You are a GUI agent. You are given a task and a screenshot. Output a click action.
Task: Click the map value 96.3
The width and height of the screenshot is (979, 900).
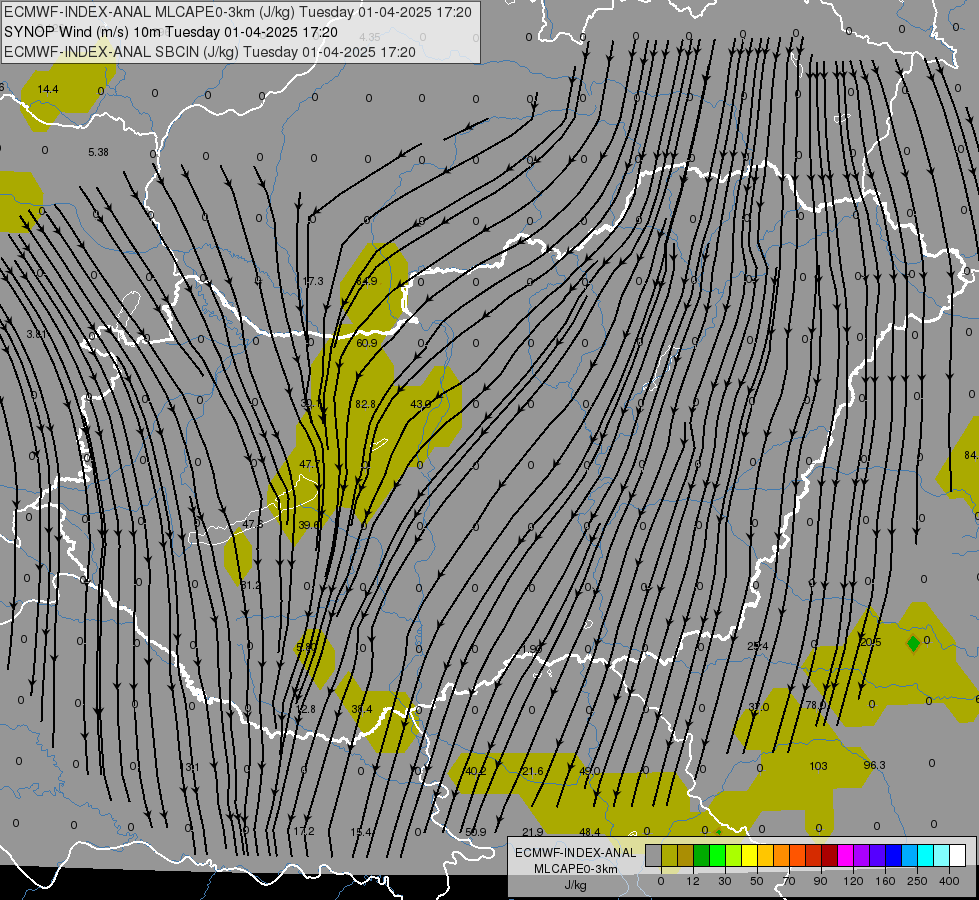pos(875,765)
